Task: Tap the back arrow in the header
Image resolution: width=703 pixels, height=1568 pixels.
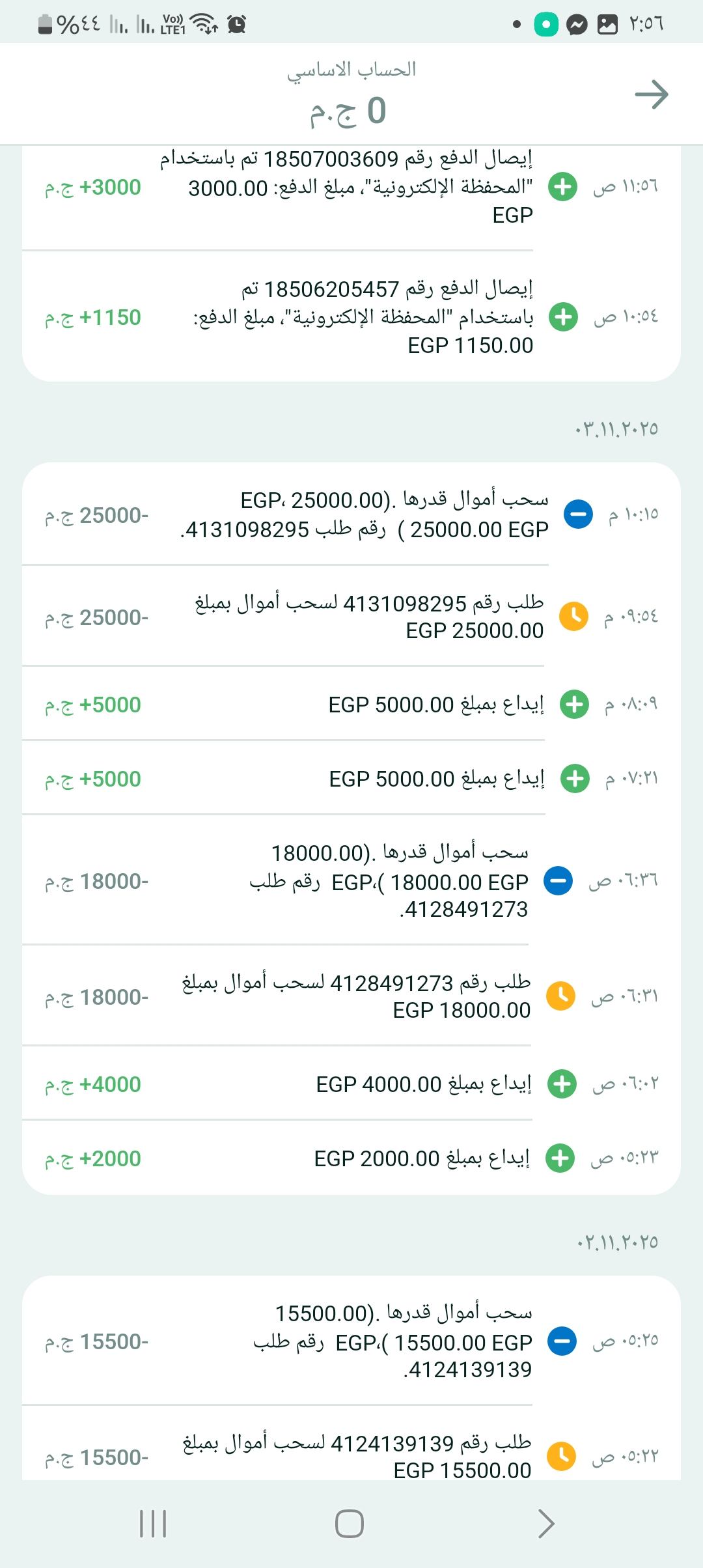Action: [x=652, y=95]
